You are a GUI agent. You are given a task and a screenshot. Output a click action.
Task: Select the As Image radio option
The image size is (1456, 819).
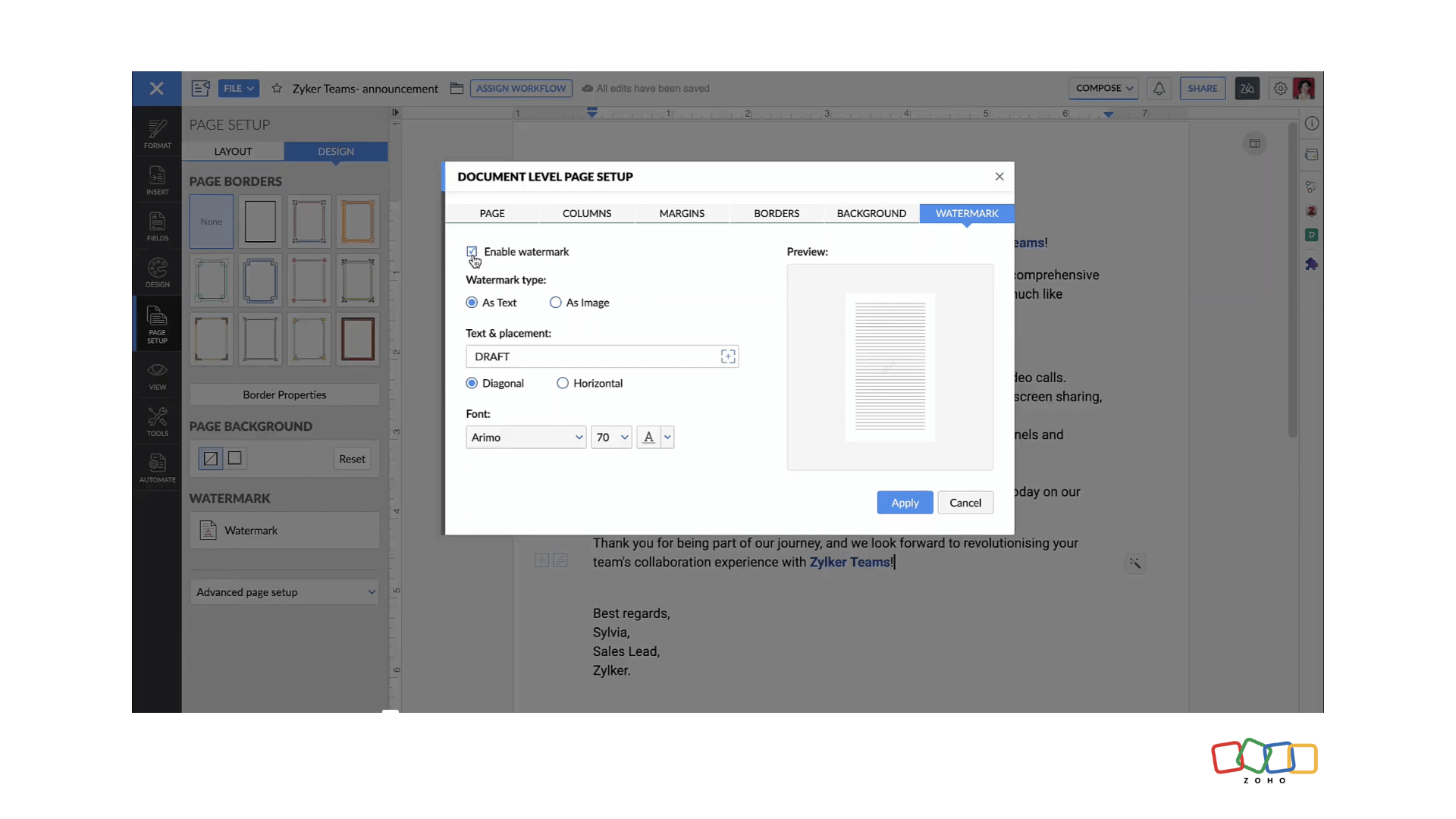[x=556, y=303]
